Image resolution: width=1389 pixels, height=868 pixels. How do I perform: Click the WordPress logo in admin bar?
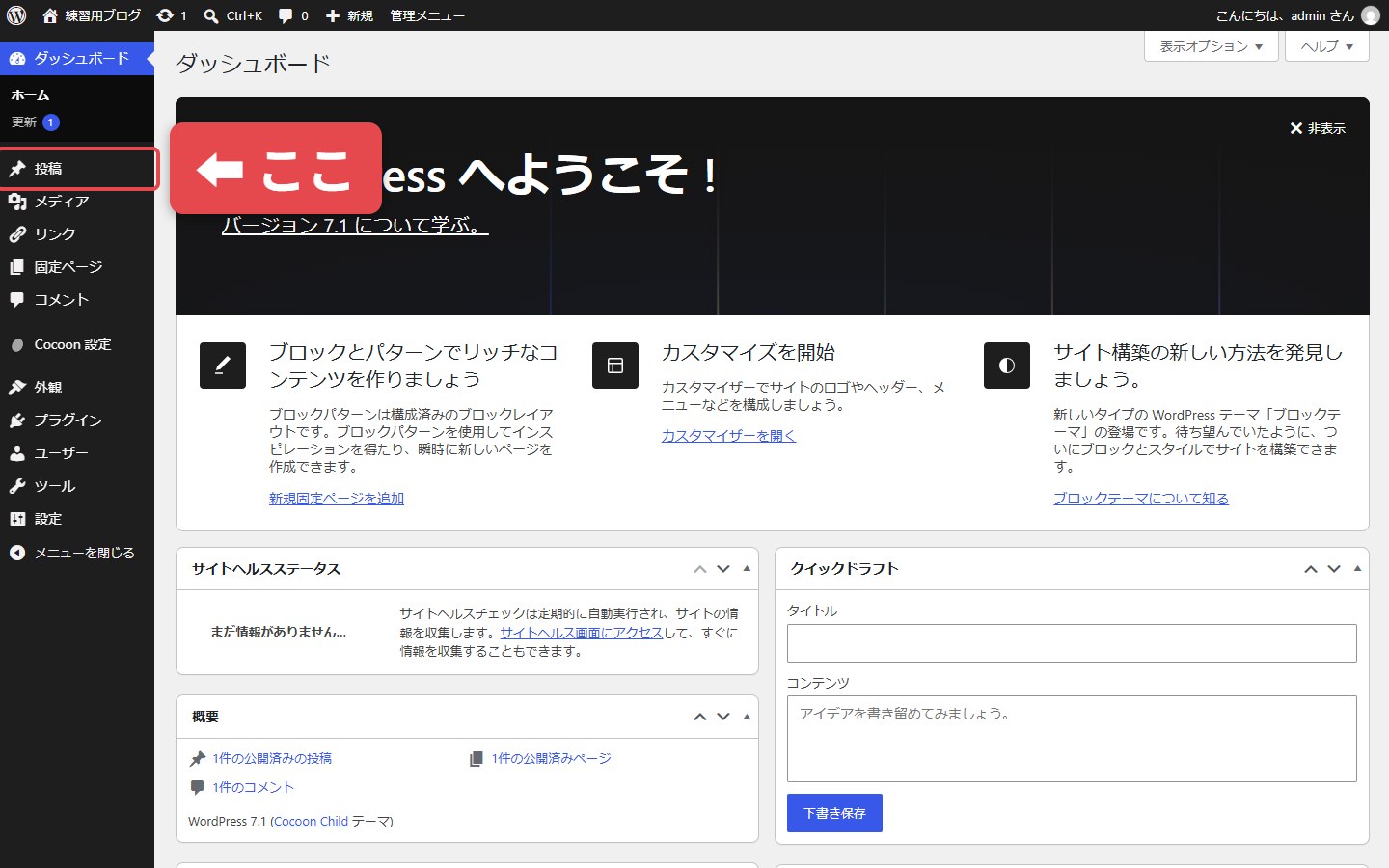(x=16, y=15)
